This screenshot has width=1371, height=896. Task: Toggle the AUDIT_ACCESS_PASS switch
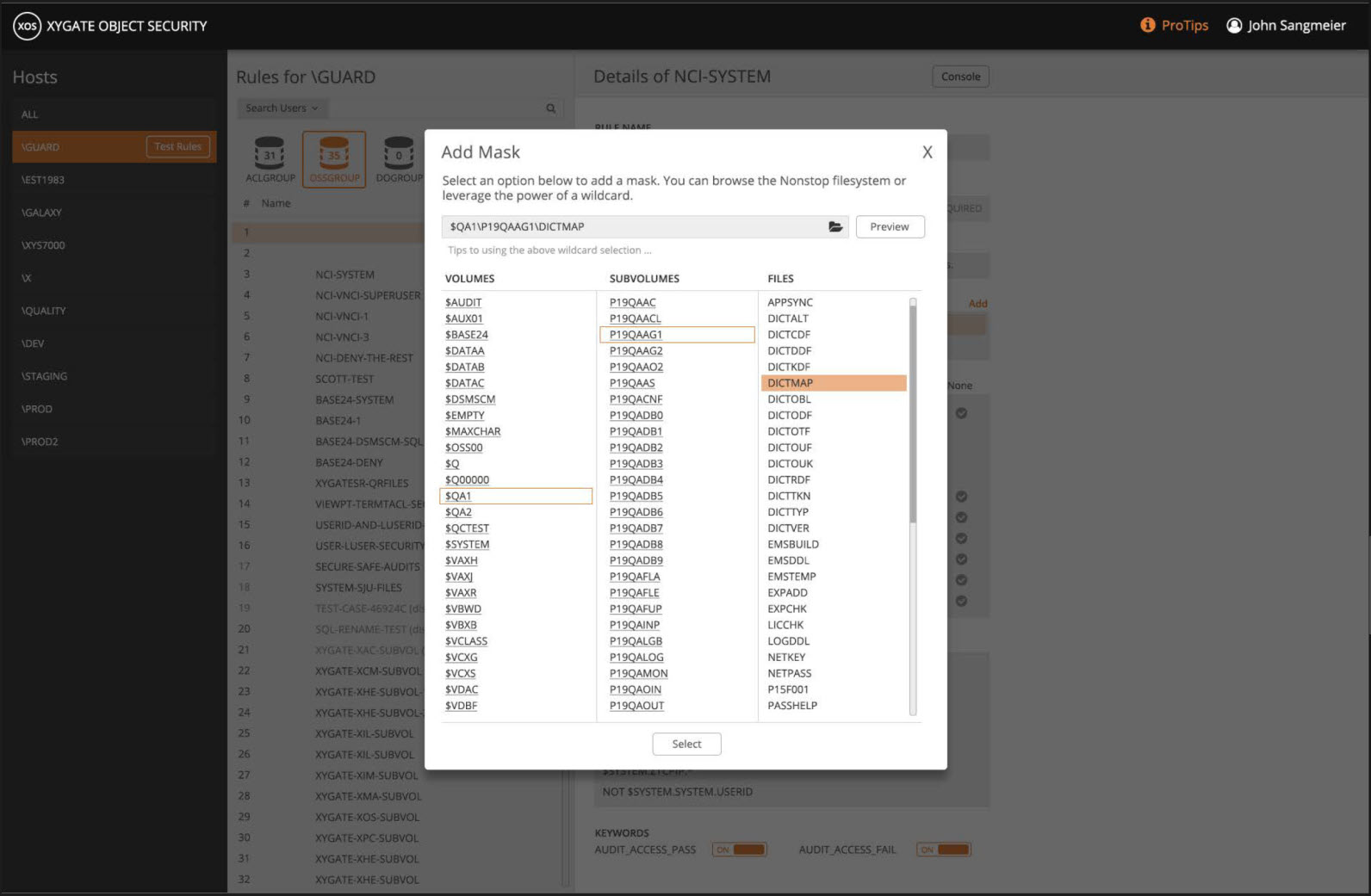coord(740,850)
